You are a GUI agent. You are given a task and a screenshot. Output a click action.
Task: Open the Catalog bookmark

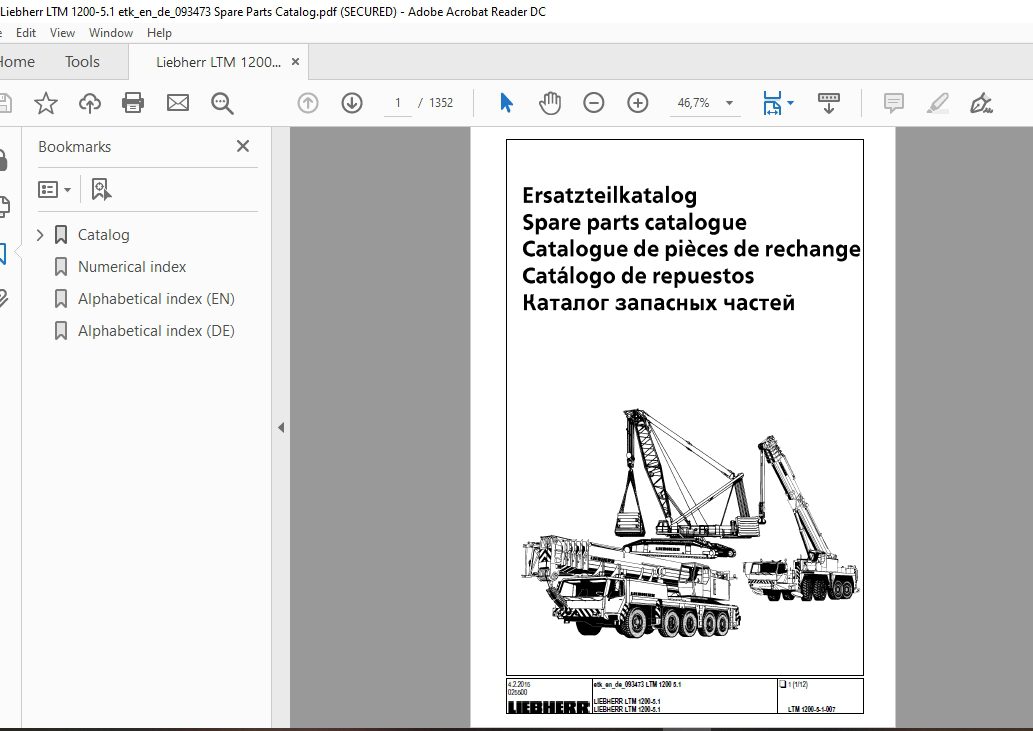103,235
